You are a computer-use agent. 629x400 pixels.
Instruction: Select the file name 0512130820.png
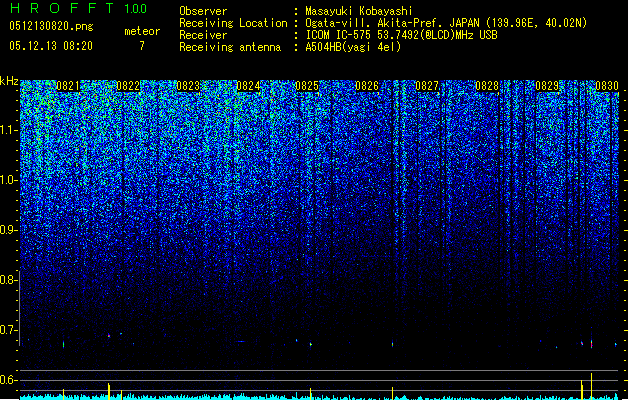click(x=51, y=26)
